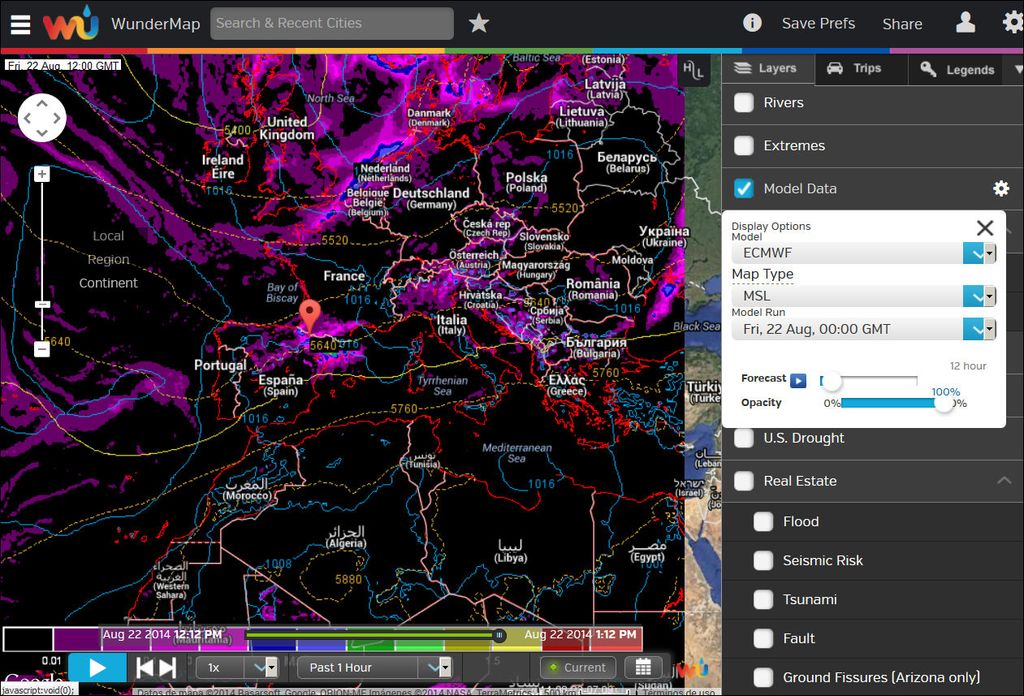Image resolution: width=1024 pixels, height=696 pixels.
Task: Switch to the Layers tab
Action: click(768, 69)
